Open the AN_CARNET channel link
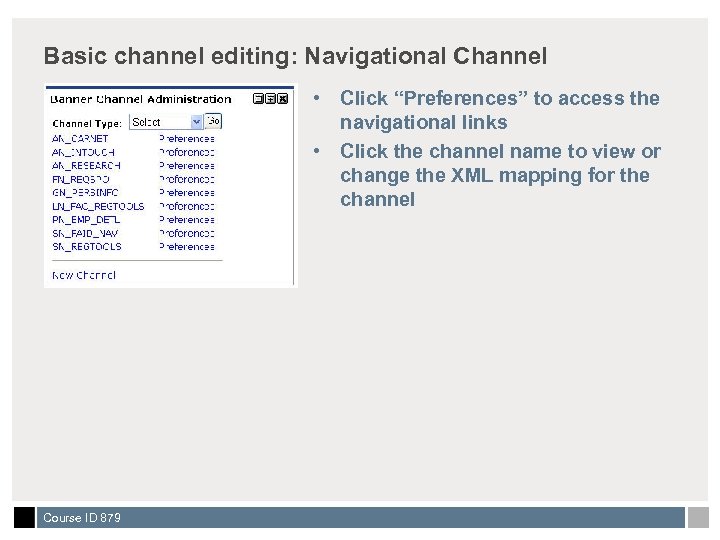Viewport: 720px width, 540px height. click(x=80, y=139)
